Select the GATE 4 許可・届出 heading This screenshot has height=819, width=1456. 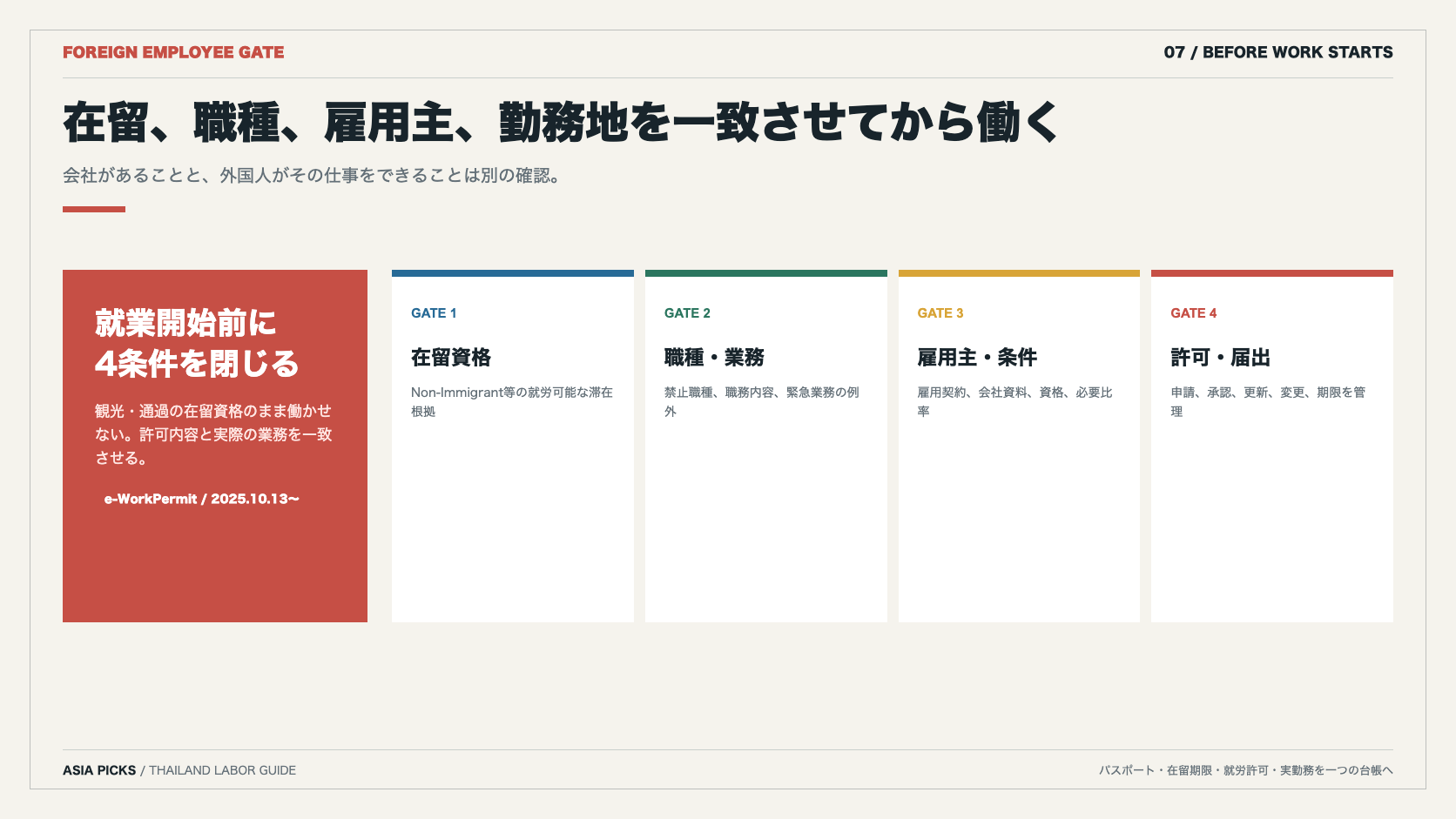[x=1221, y=358]
